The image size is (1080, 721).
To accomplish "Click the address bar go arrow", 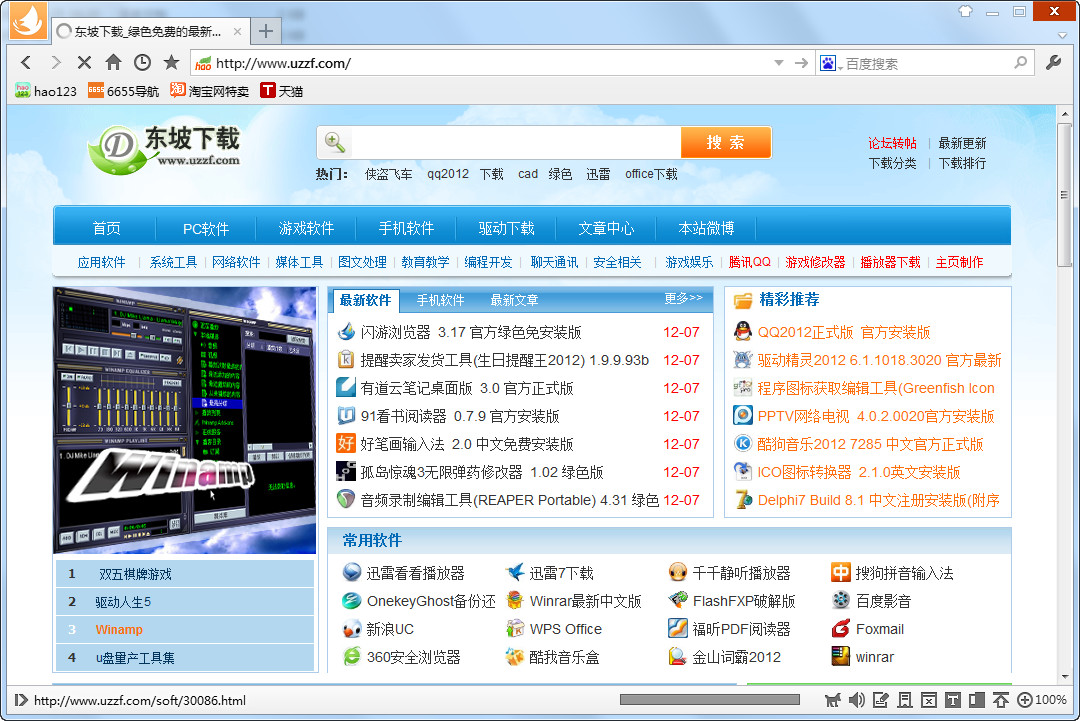I will click(x=801, y=63).
